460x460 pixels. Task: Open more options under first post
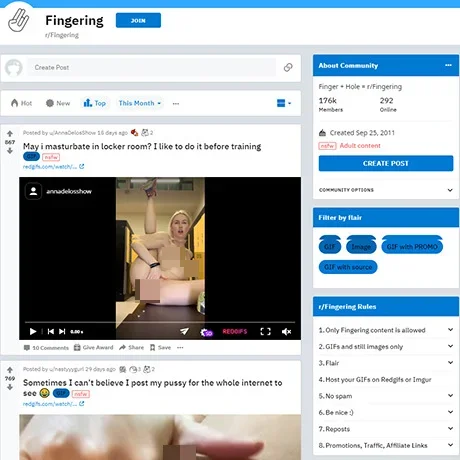click(180, 347)
